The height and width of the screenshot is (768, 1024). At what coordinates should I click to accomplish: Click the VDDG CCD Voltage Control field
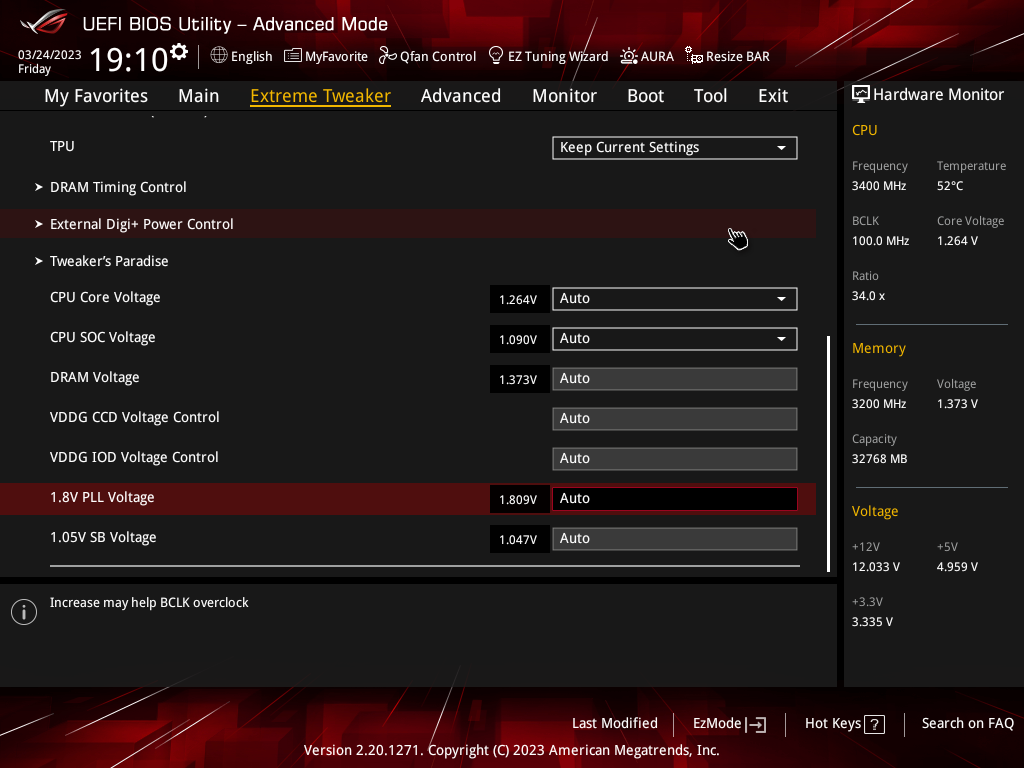point(675,419)
